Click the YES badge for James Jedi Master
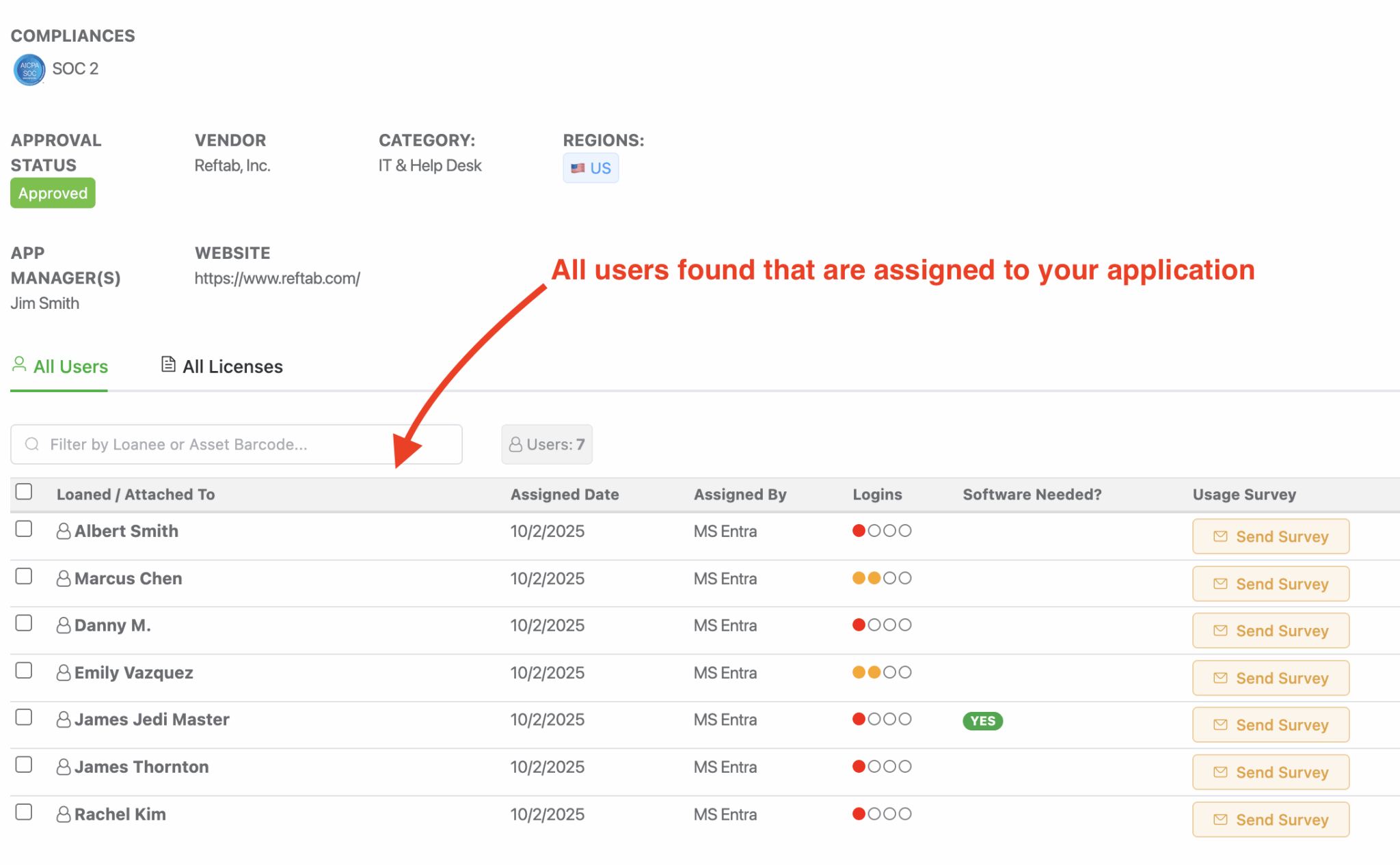The height and width of the screenshot is (865, 1400). coord(982,720)
